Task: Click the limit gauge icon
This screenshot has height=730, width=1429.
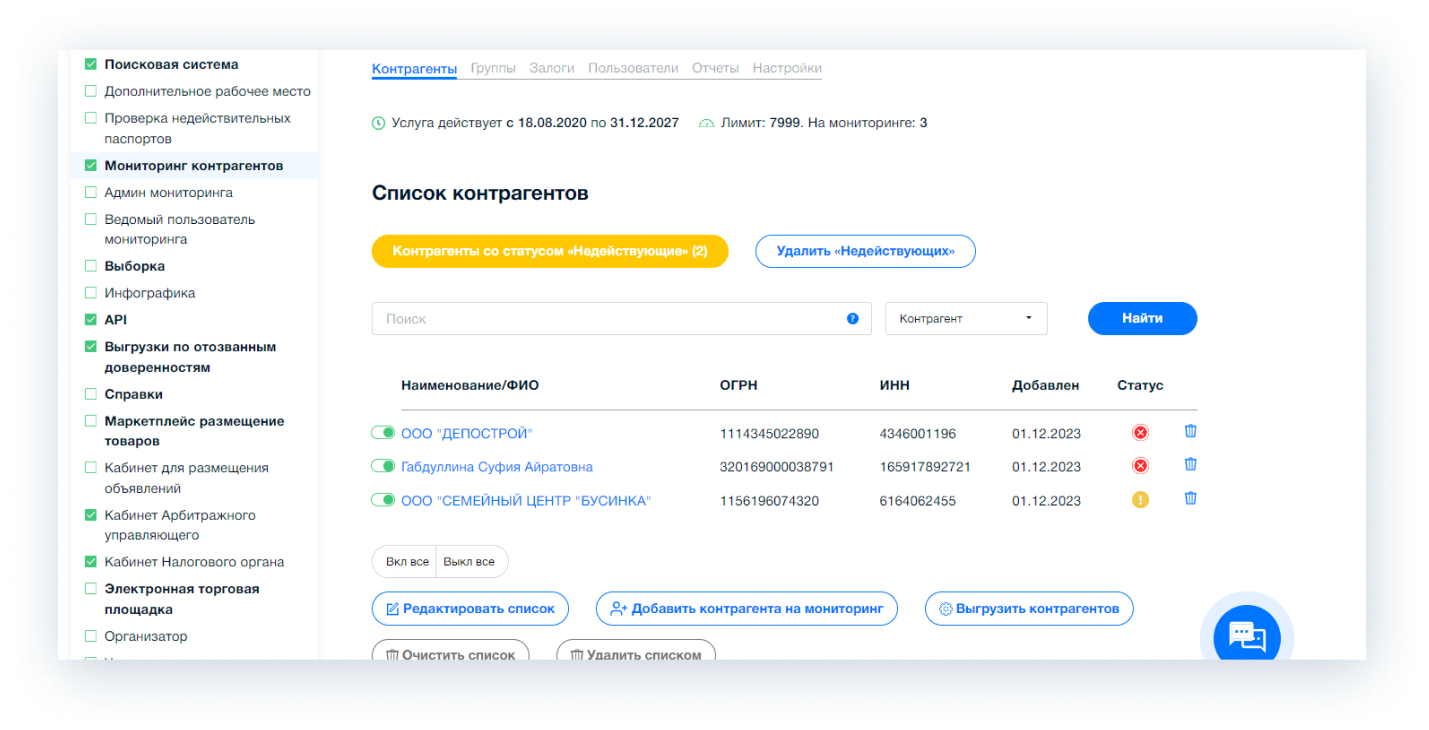Action: point(707,123)
